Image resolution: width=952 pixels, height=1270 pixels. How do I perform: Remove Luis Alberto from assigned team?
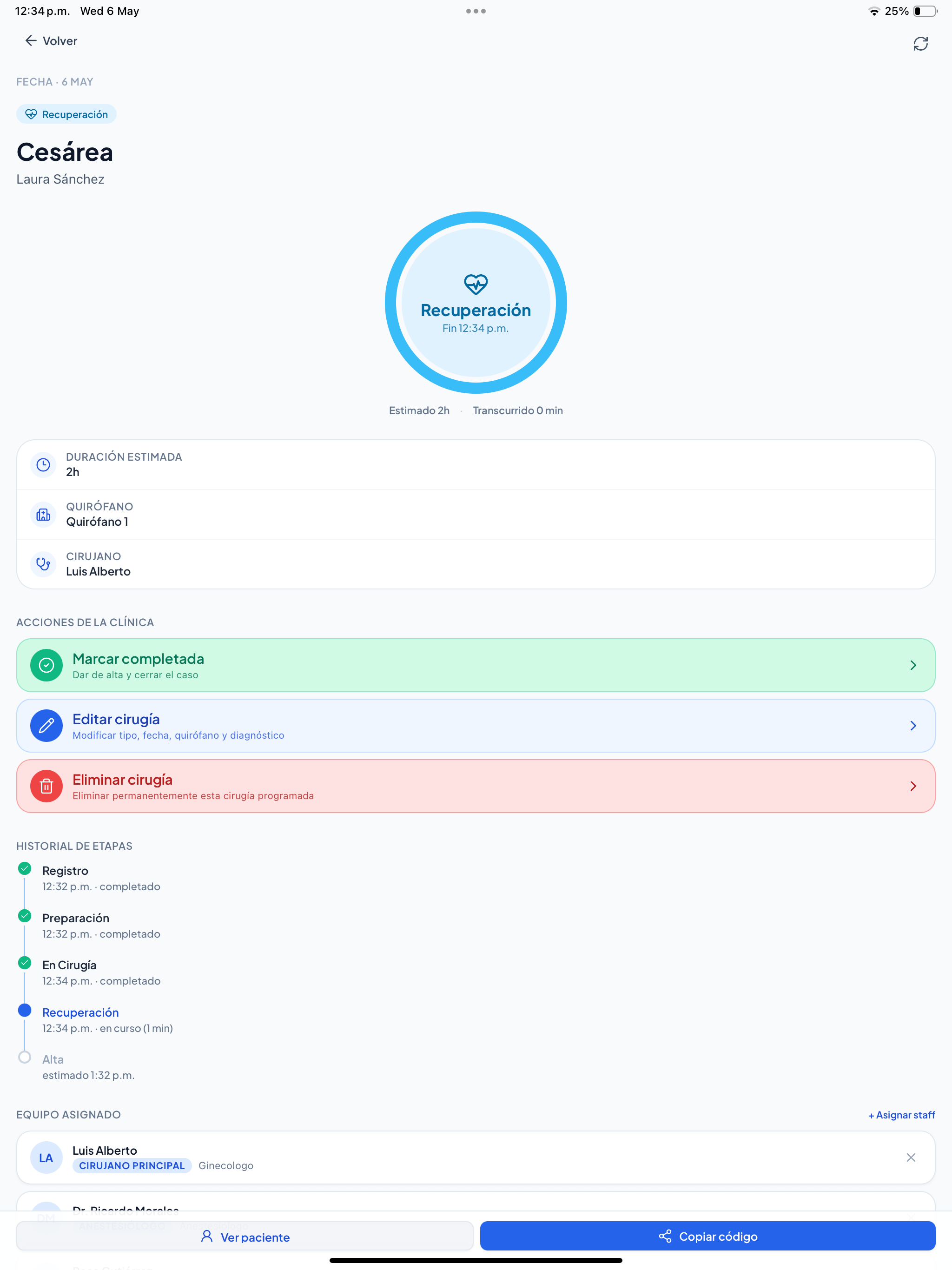point(911,1158)
